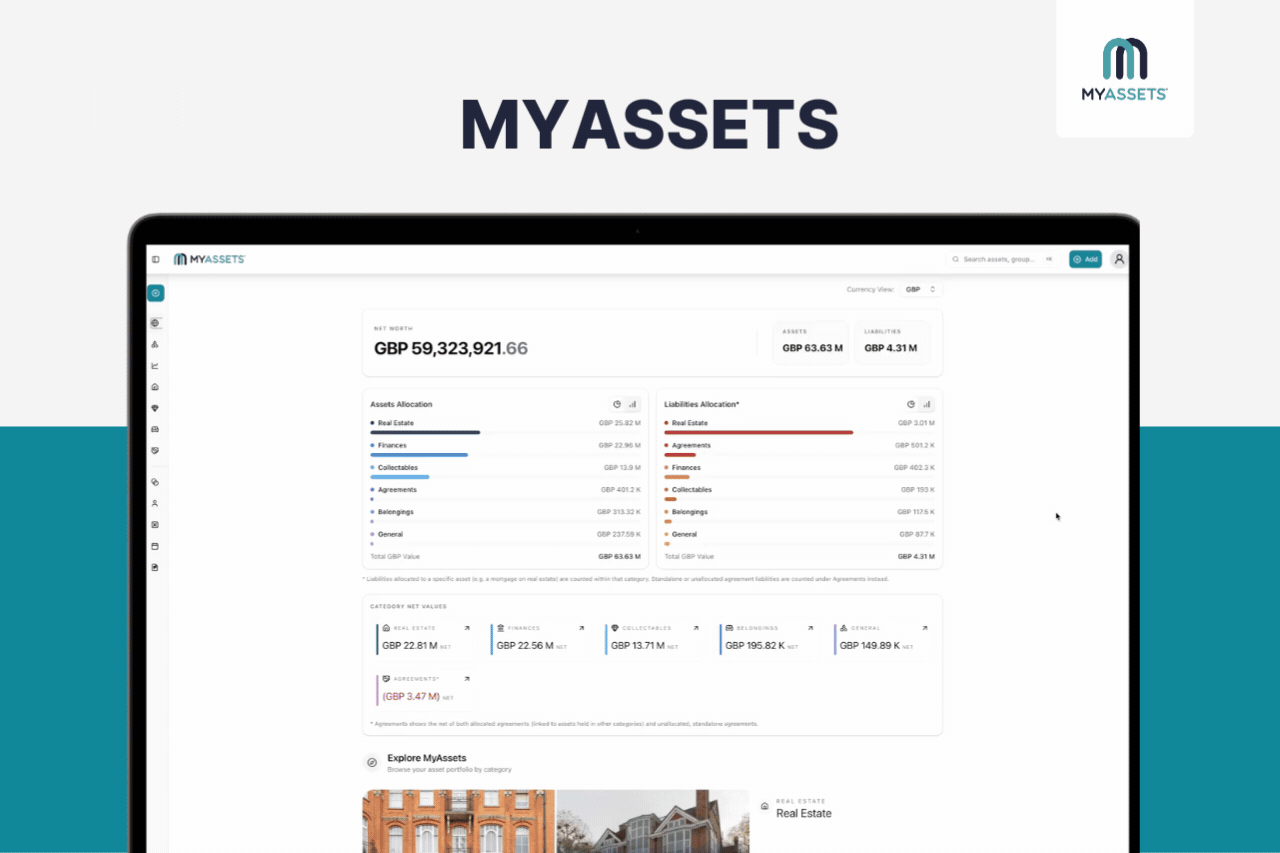
Task: Click the Real Estate bar in Assets Allocation
Action: tap(425, 433)
